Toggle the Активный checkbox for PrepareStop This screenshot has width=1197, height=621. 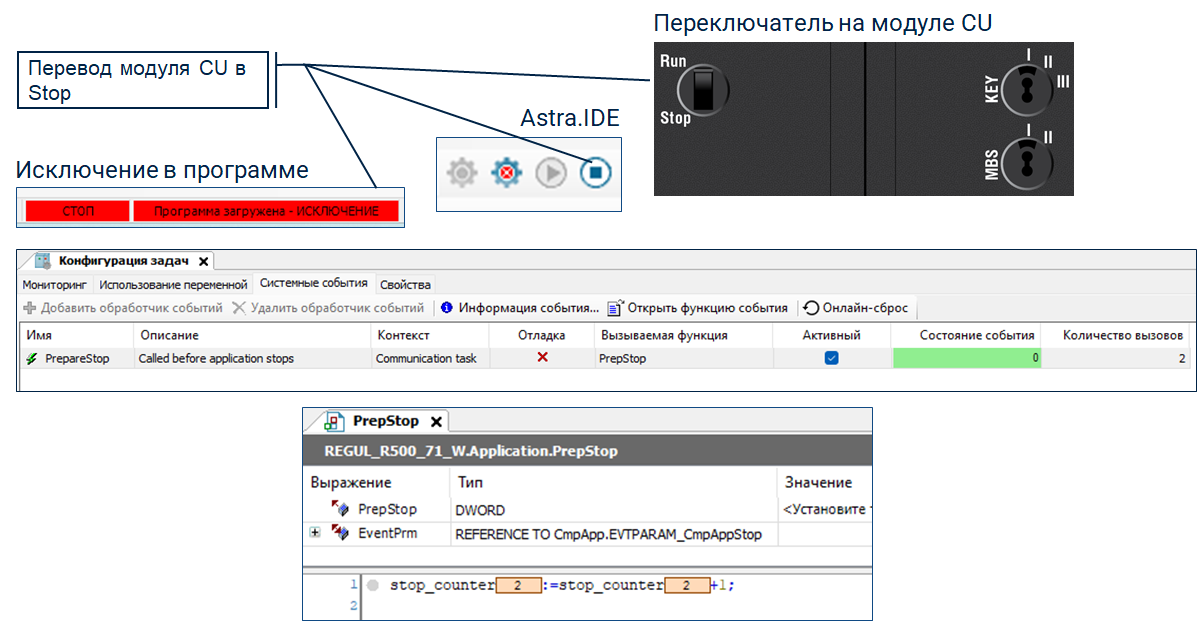click(831, 358)
